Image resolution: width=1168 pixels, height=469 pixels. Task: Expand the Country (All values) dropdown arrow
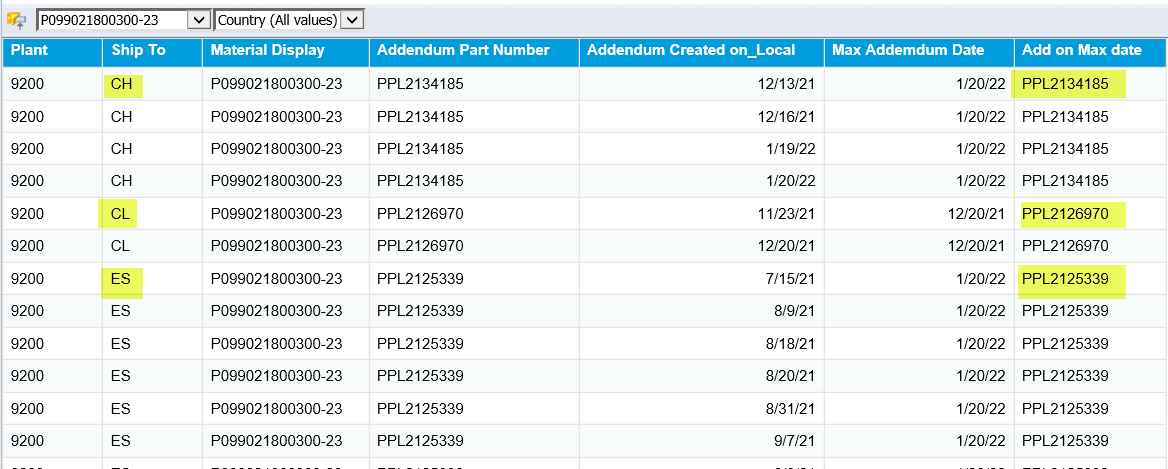(352, 20)
